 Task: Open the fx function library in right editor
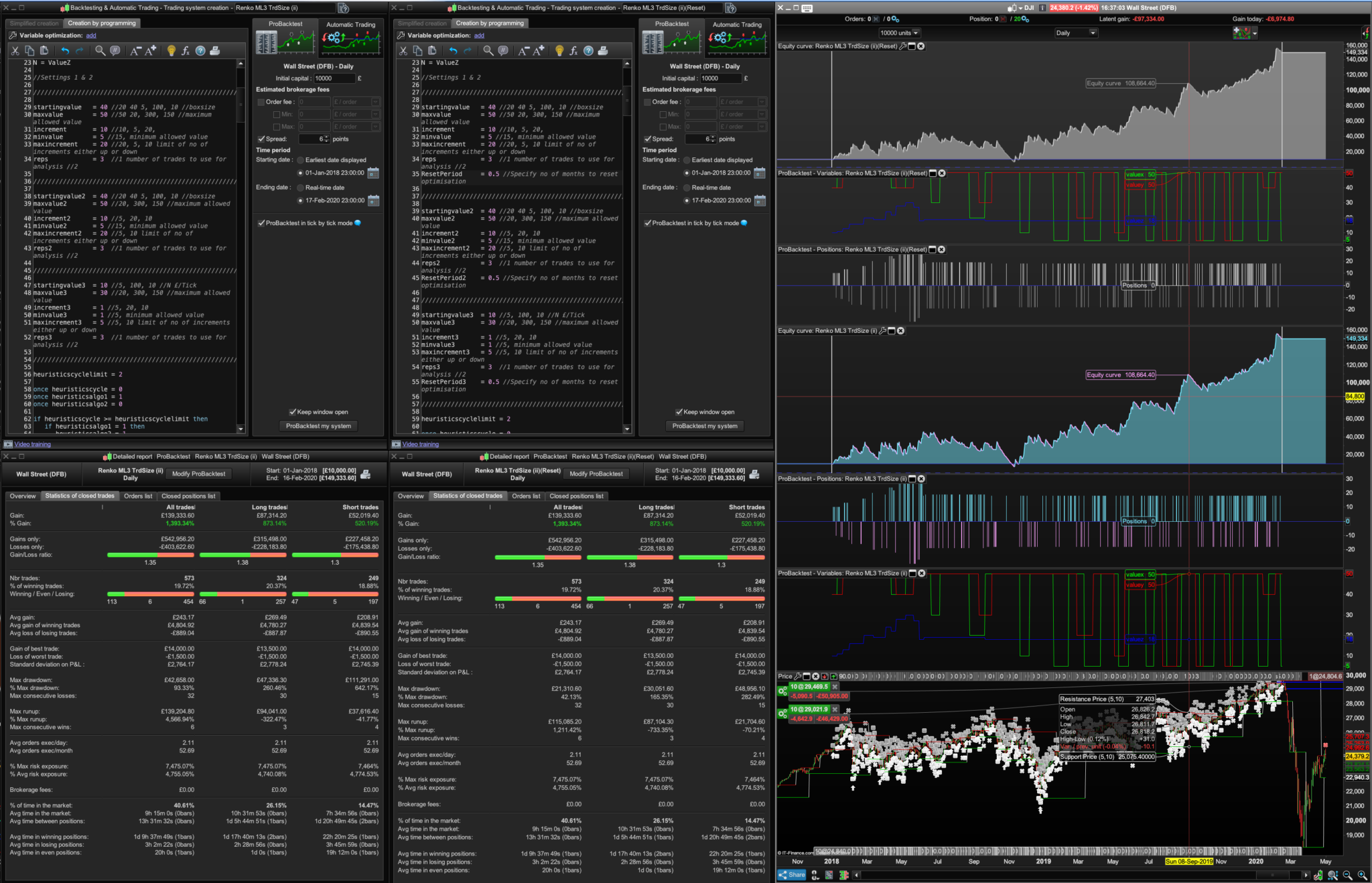573,50
